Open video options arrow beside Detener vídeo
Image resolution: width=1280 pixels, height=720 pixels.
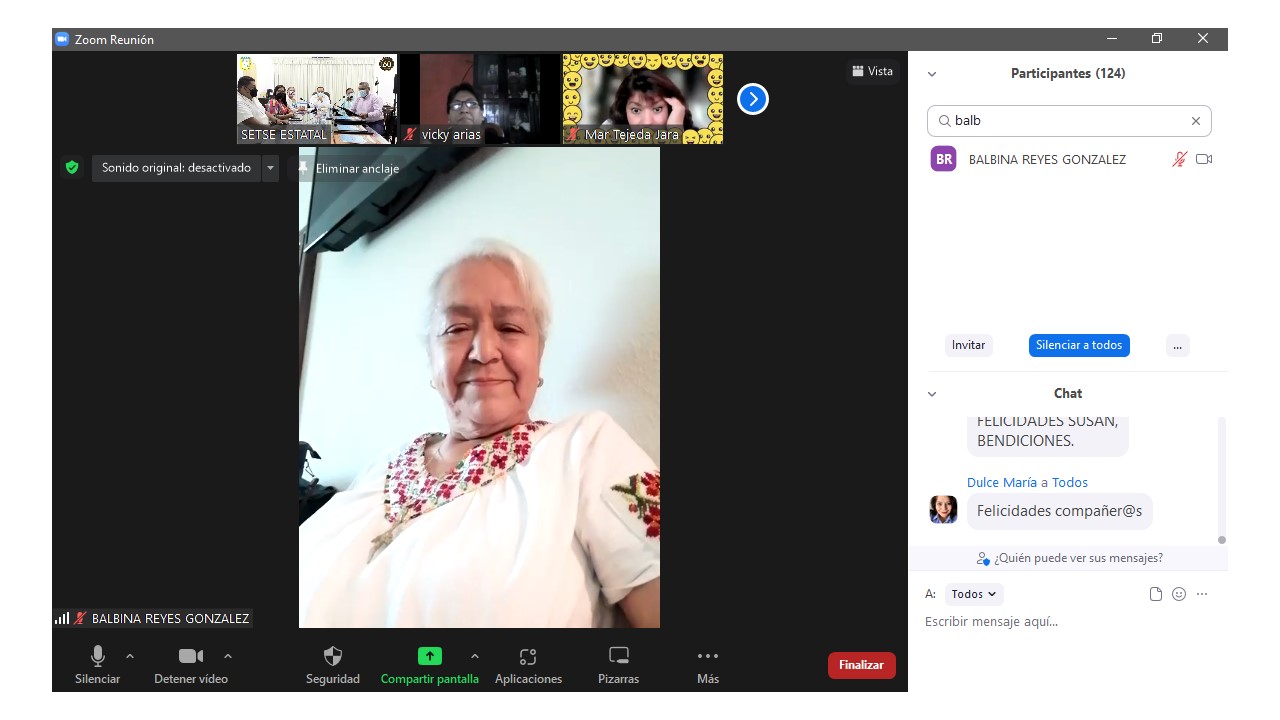(228, 656)
